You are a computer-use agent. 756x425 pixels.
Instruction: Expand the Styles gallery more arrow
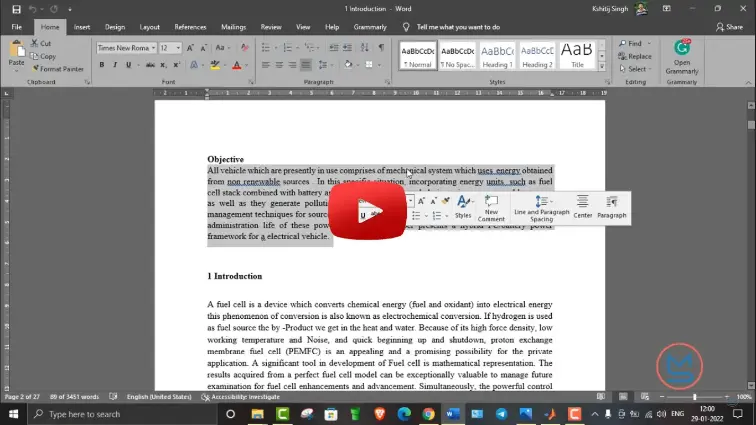[602, 66]
